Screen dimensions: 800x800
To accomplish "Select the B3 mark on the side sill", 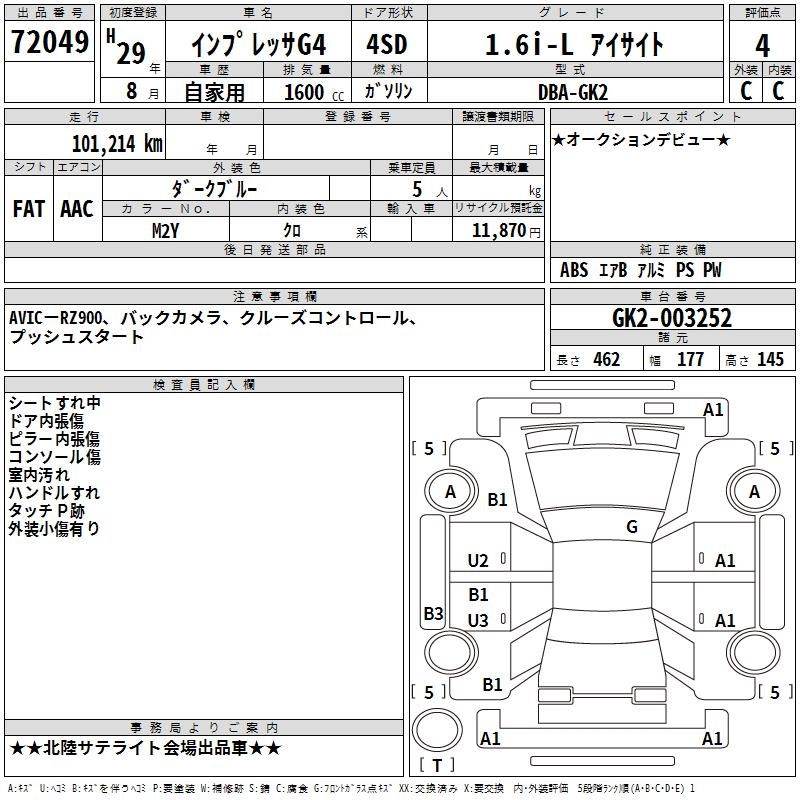I will pyautogui.click(x=434, y=613).
